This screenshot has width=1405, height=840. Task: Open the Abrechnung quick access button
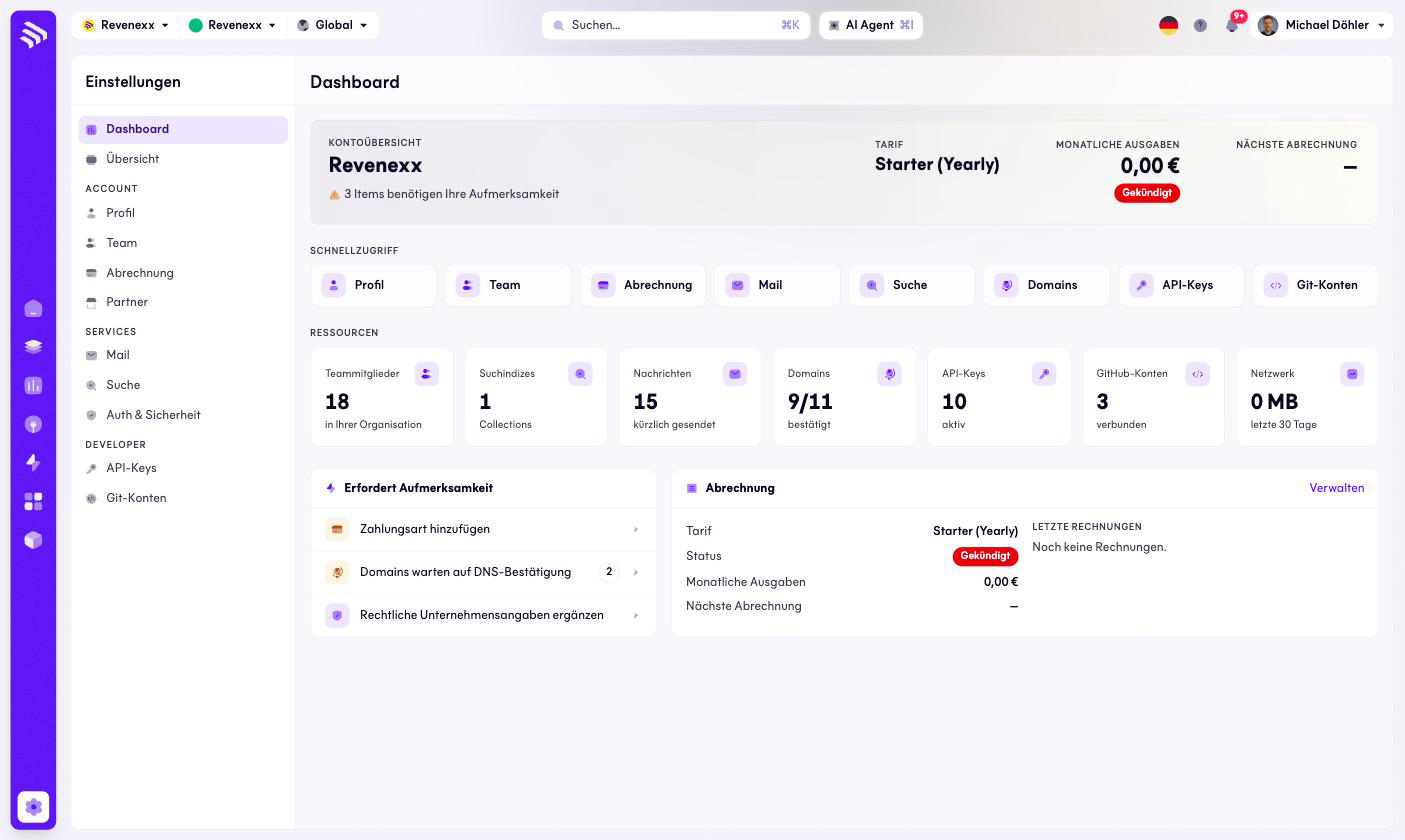pos(643,285)
